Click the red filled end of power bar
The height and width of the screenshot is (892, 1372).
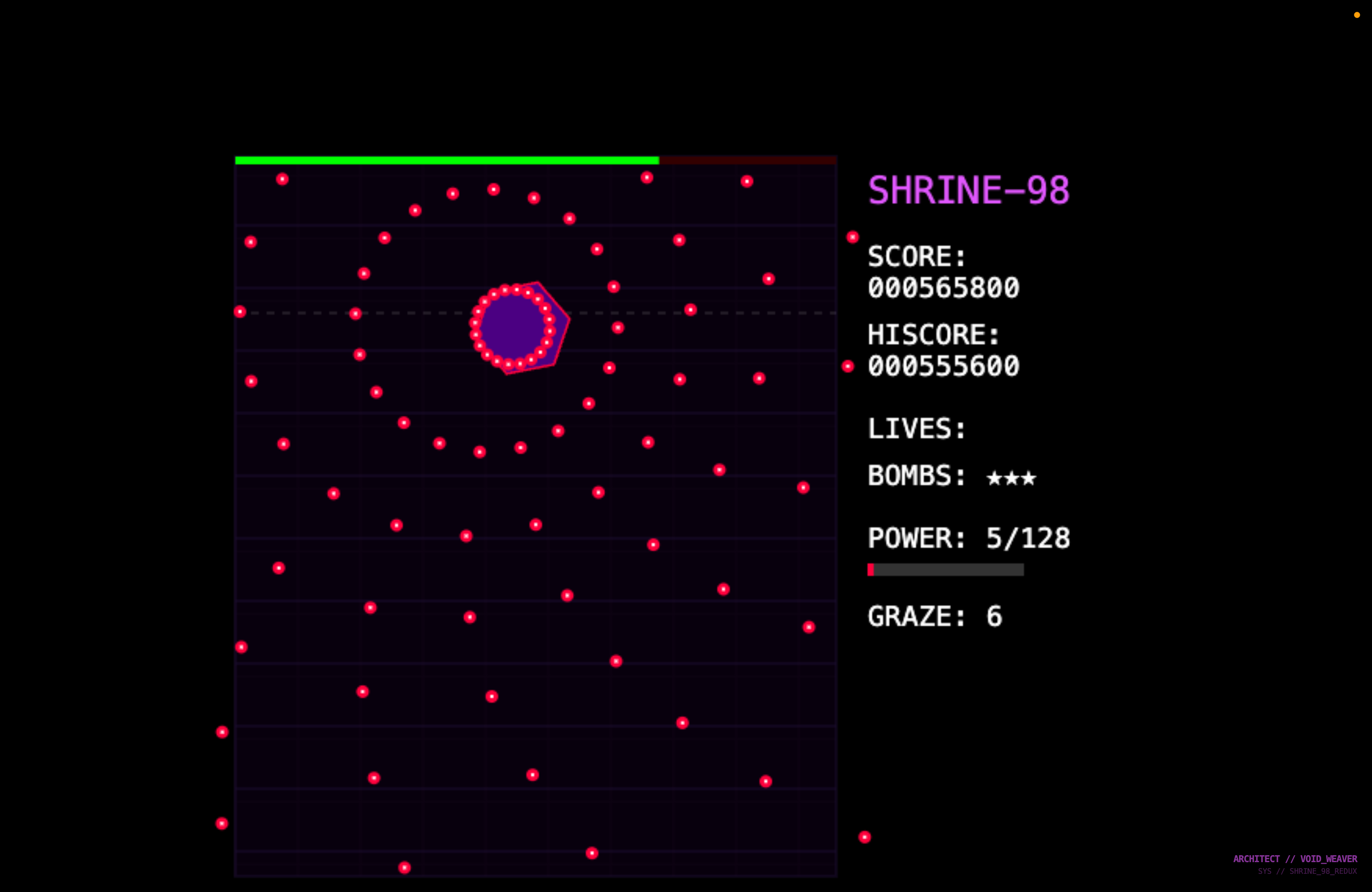point(870,569)
